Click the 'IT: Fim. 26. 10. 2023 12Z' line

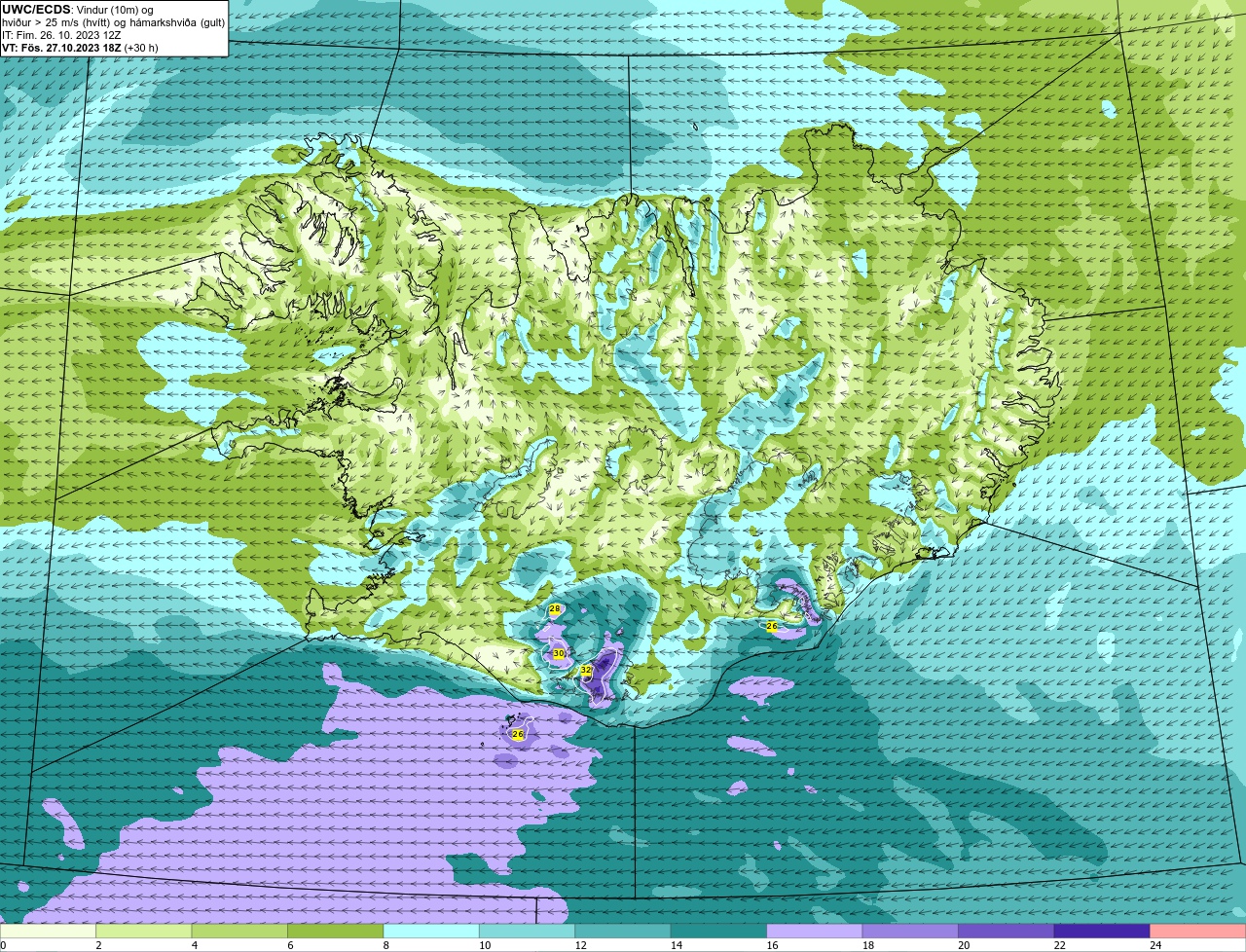pos(61,35)
